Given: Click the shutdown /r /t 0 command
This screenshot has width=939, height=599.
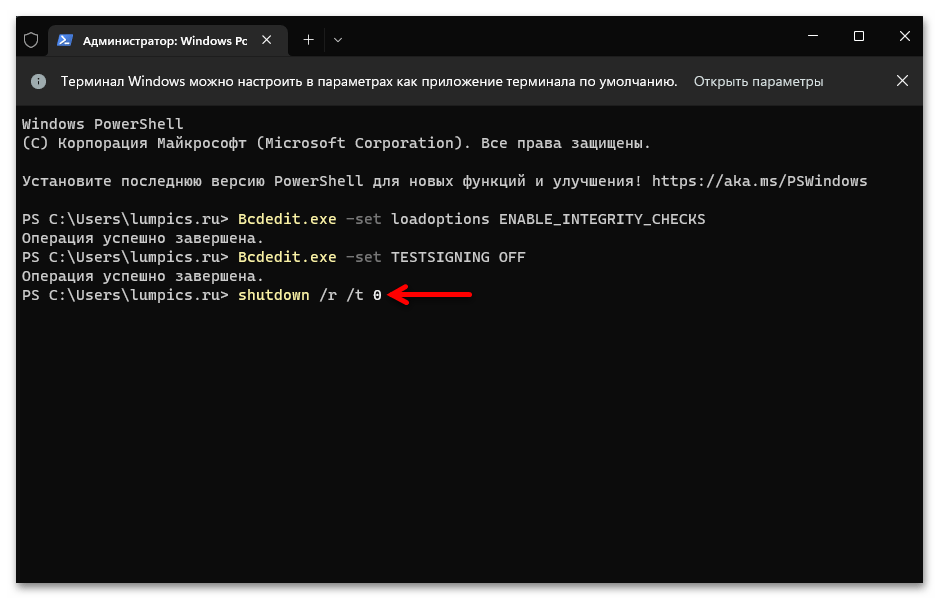Looking at the screenshot, I should tap(310, 295).
